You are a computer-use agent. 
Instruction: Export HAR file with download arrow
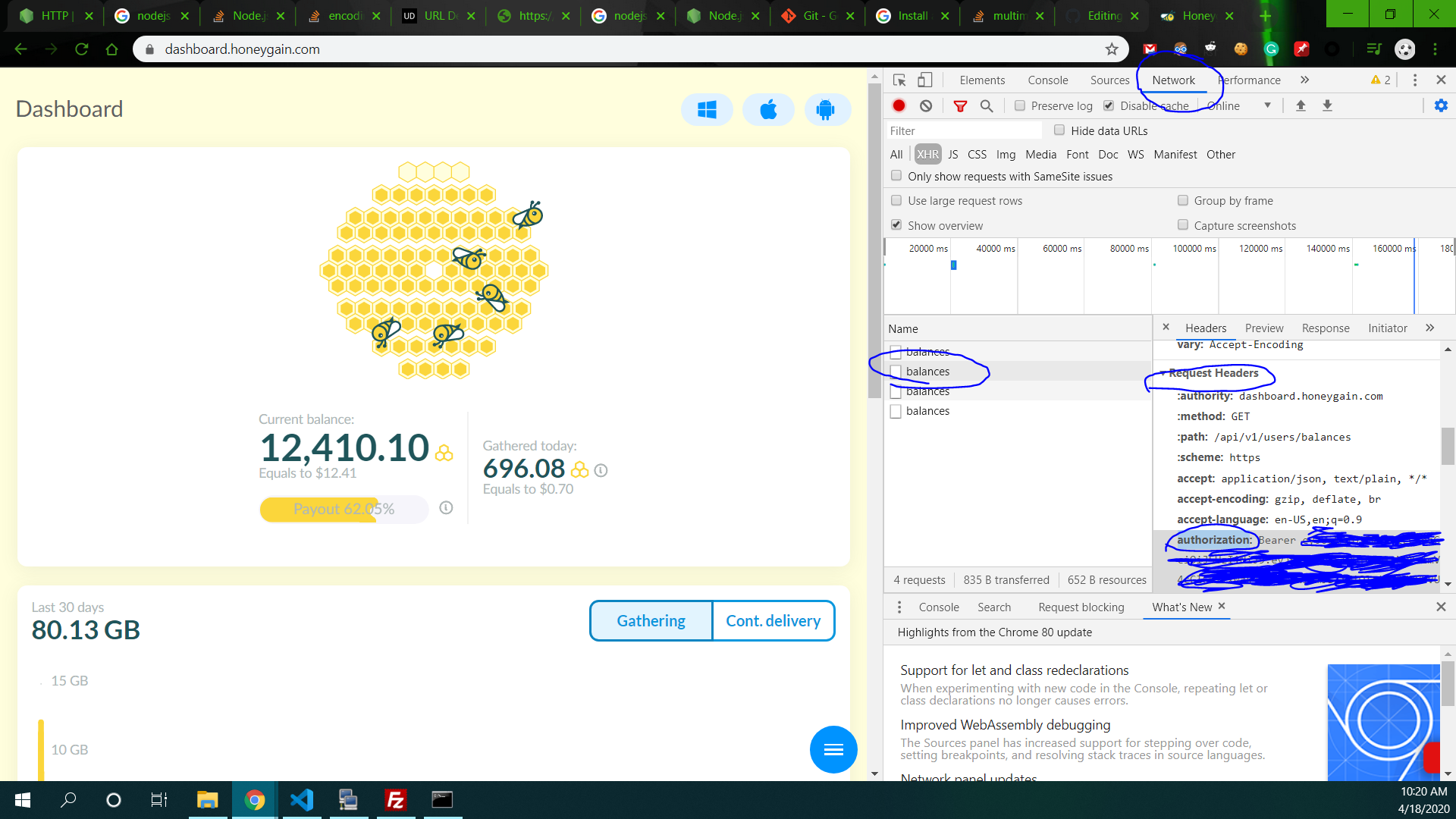[1327, 105]
